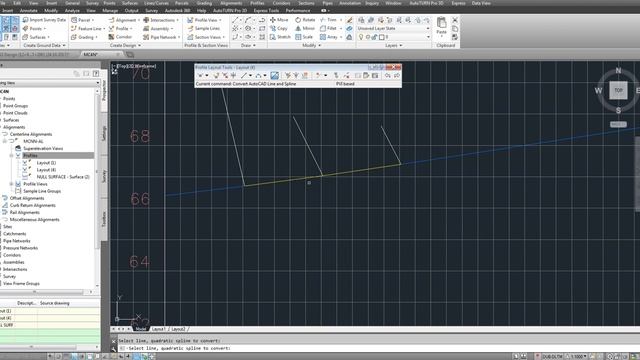Viewport: 640px width, 360px height.
Task: Click the Profile View ribbon tool
Action: [204, 20]
